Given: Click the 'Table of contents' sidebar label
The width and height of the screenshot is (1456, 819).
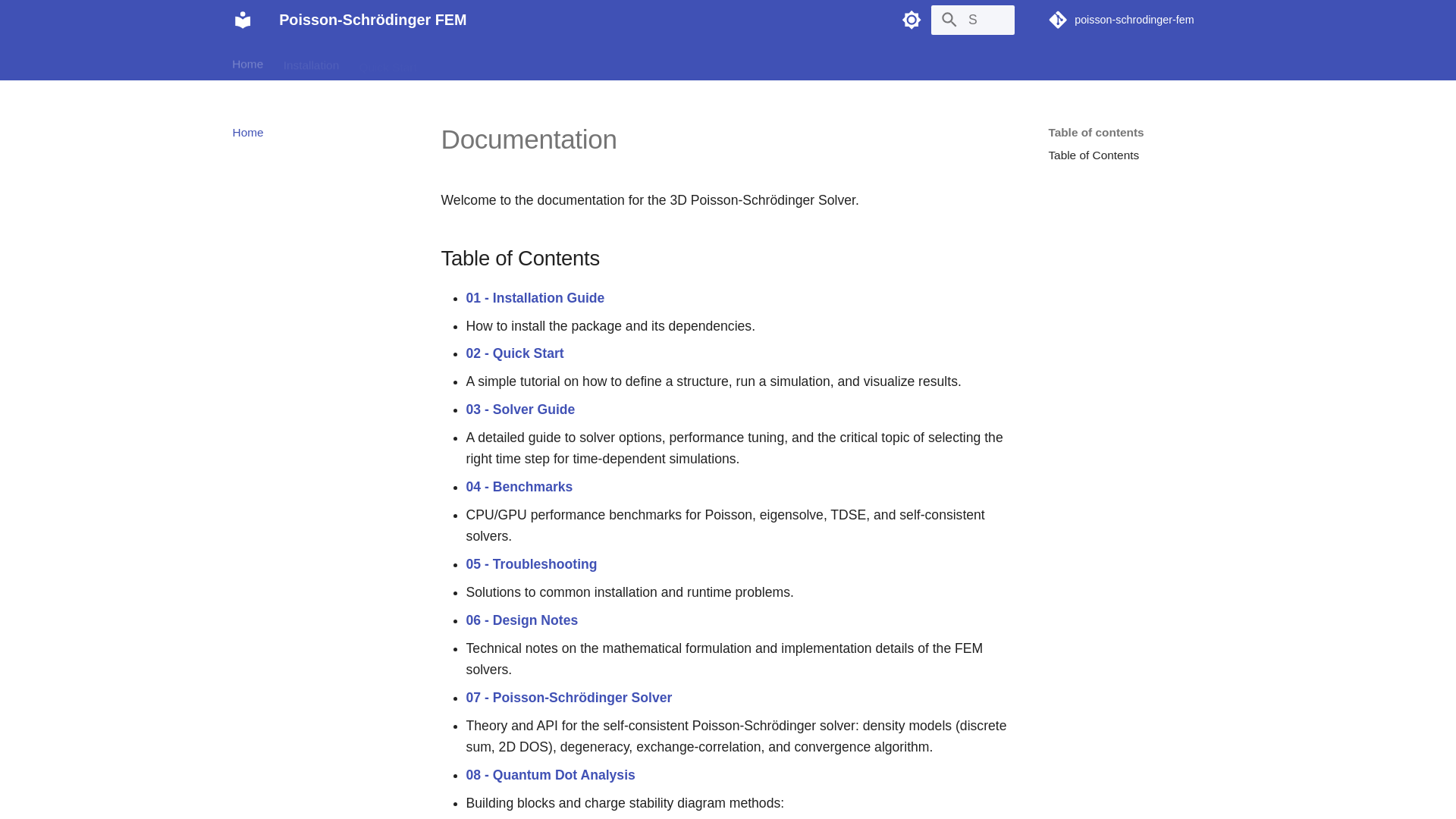Looking at the screenshot, I should pos(1096,133).
